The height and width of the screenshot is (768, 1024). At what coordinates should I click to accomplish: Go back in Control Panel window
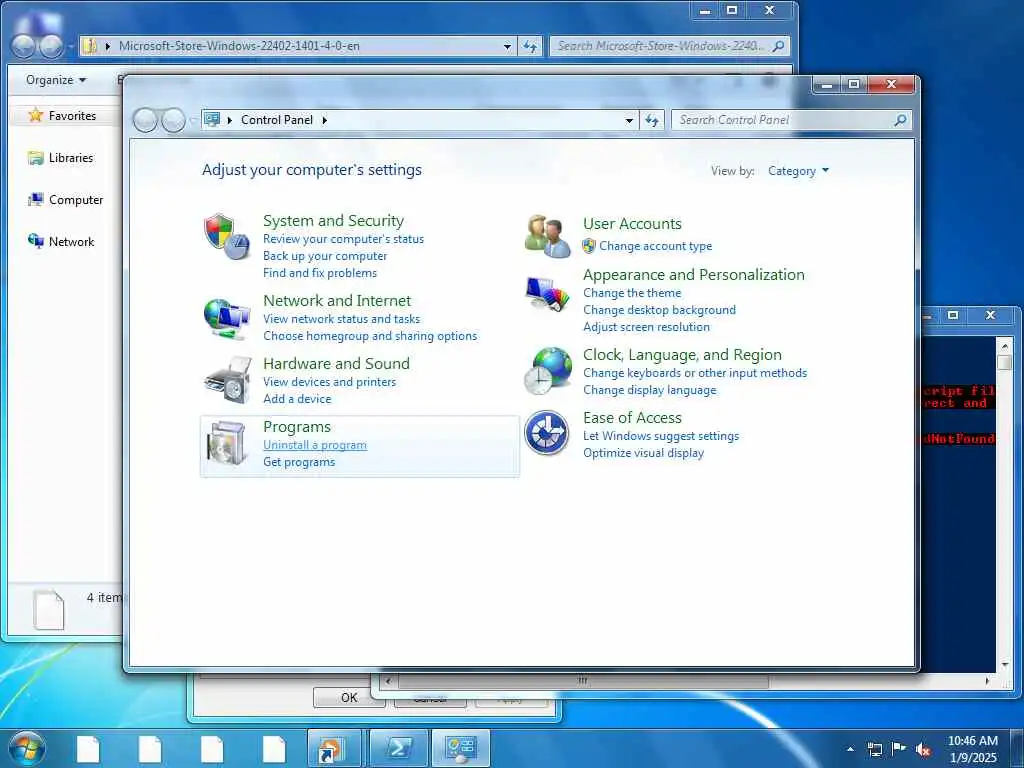(x=145, y=120)
